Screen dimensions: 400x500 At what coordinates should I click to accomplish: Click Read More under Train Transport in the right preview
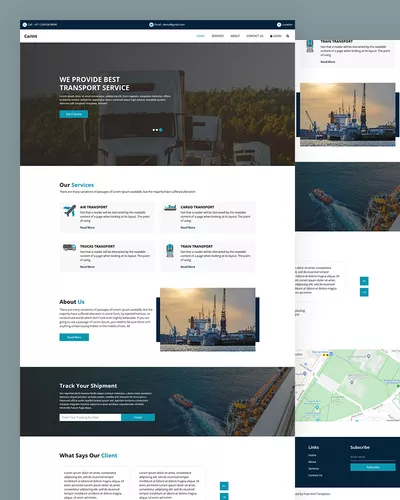click(x=328, y=62)
